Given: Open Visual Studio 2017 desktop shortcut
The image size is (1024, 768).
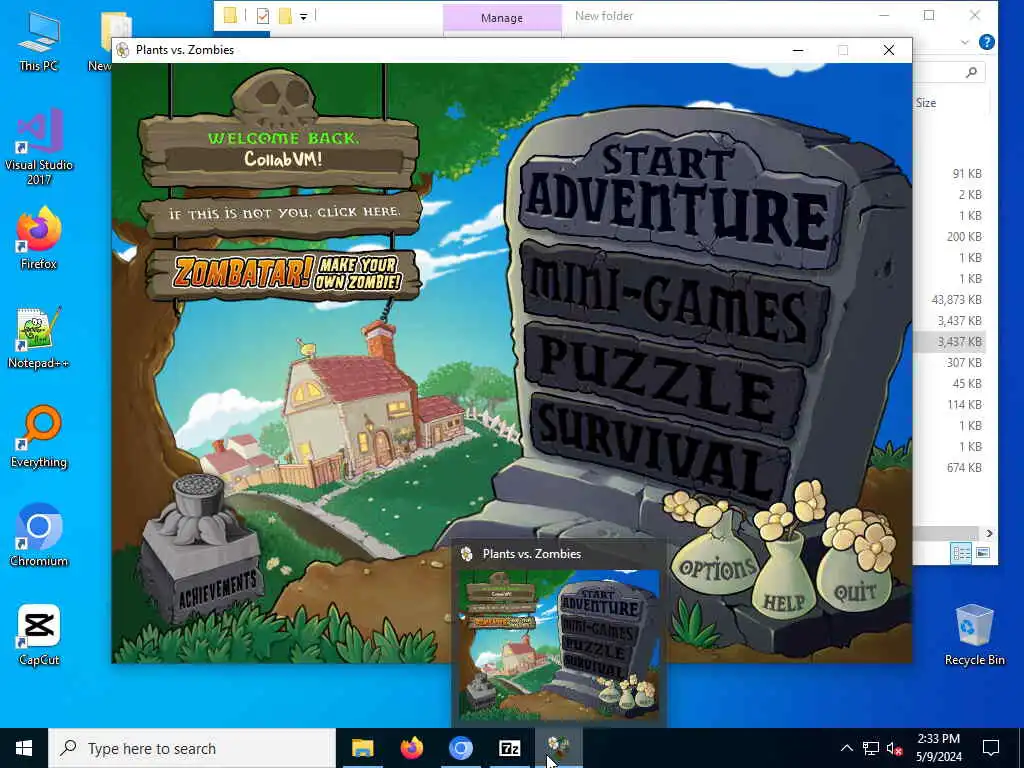Looking at the screenshot, I should 39,147.
